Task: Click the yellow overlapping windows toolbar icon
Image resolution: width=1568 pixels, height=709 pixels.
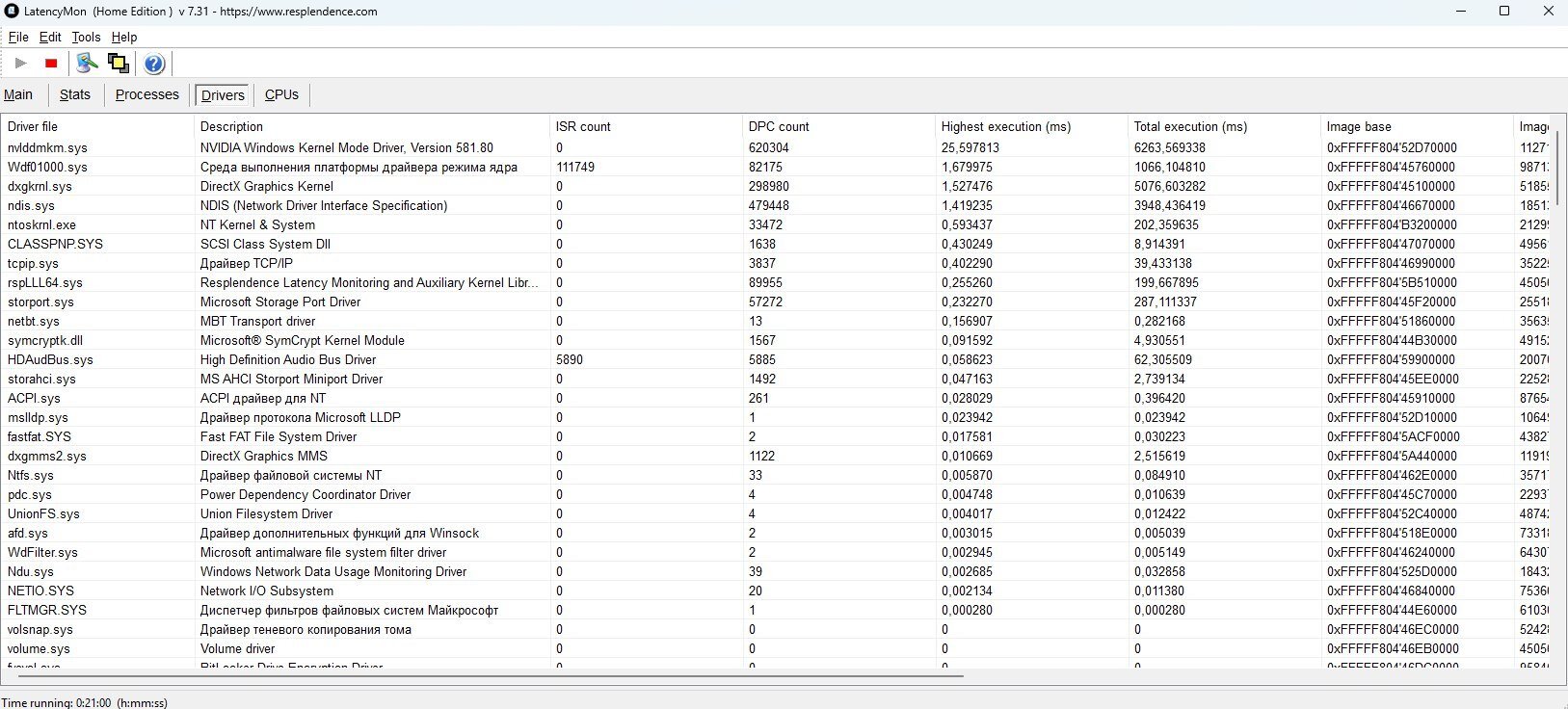Action: pos(119,64)
